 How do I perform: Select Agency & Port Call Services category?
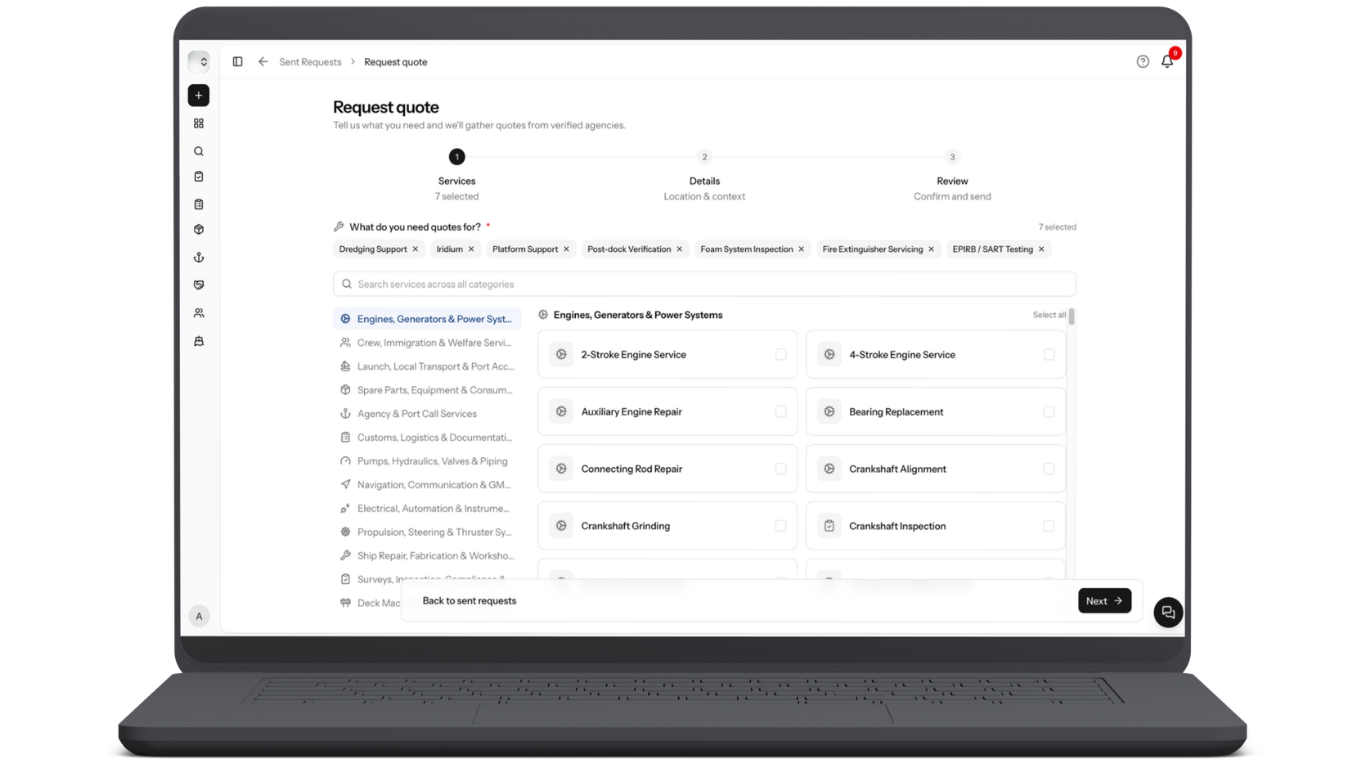click(x=427, y=414)
